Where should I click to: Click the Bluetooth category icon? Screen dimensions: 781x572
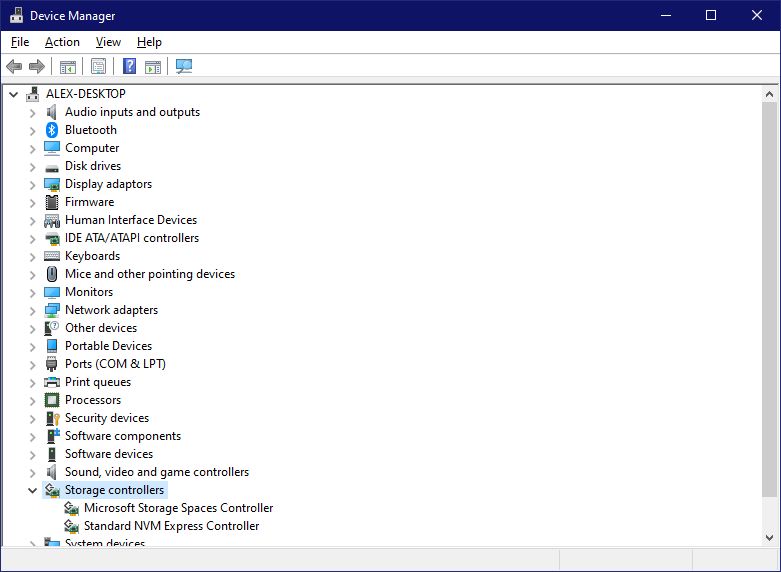52,130
